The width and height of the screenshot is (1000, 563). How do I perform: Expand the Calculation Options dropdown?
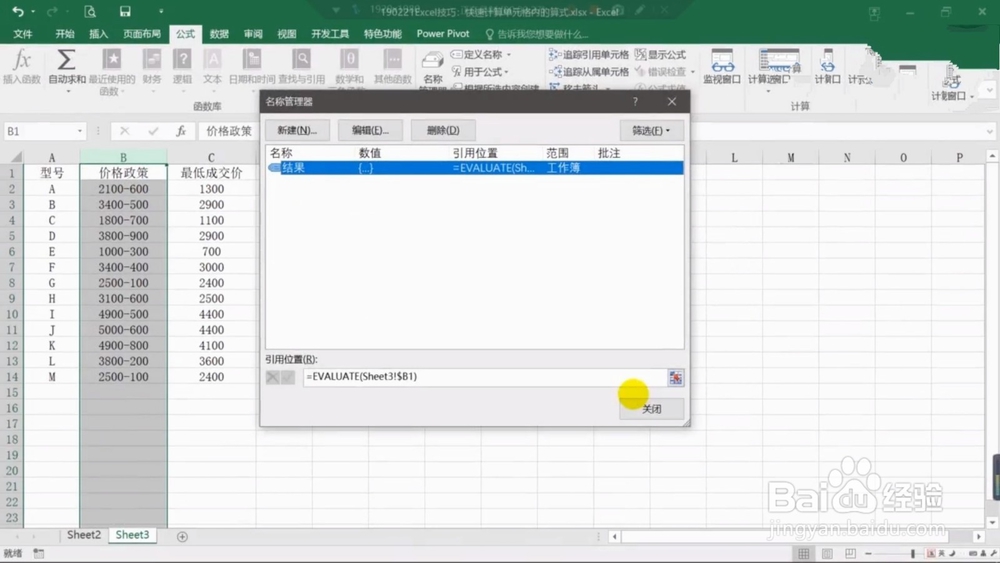(768, 92)
